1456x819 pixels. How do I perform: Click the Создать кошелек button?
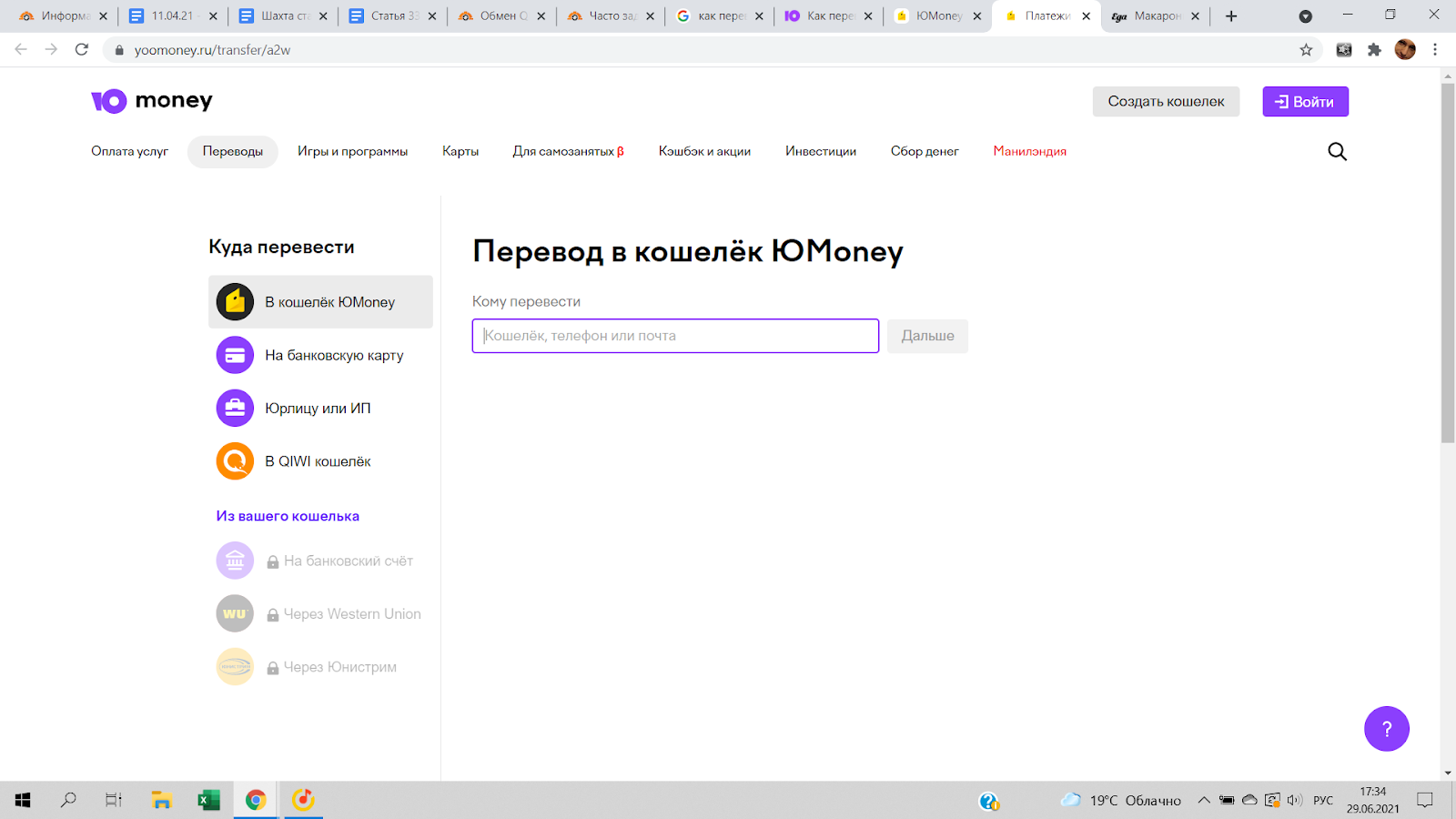coord(1166,101)
